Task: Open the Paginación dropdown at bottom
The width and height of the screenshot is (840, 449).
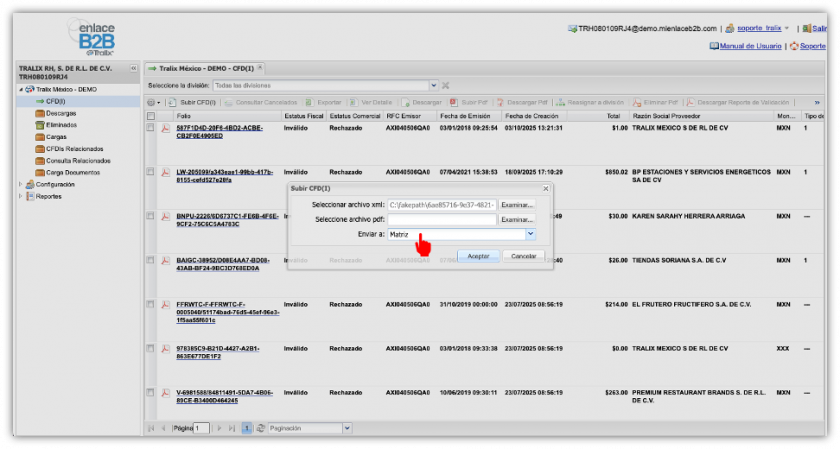Action: (x=347, y=428)
